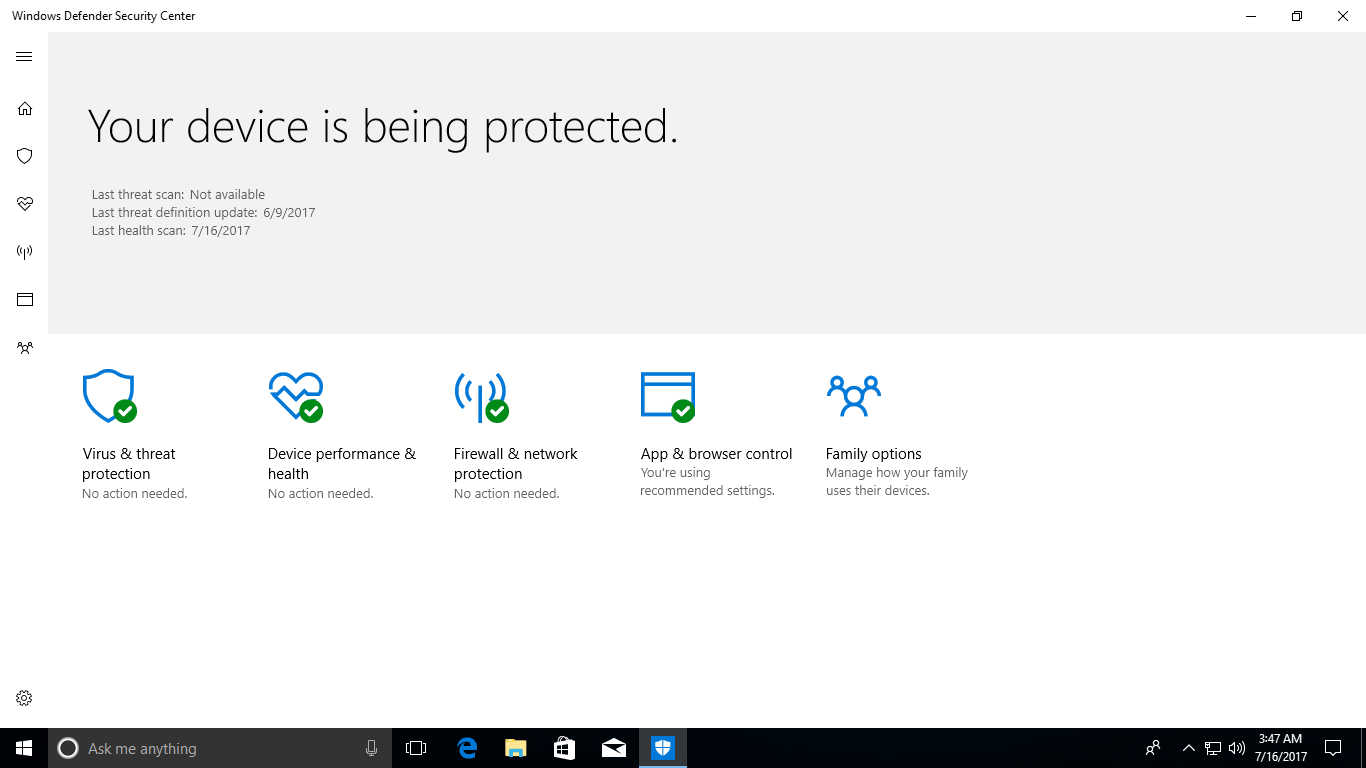The image size is (1366, 768).
Task: Restore down the Defender window
Action: pyautogui.click(x=1297, y=16)
